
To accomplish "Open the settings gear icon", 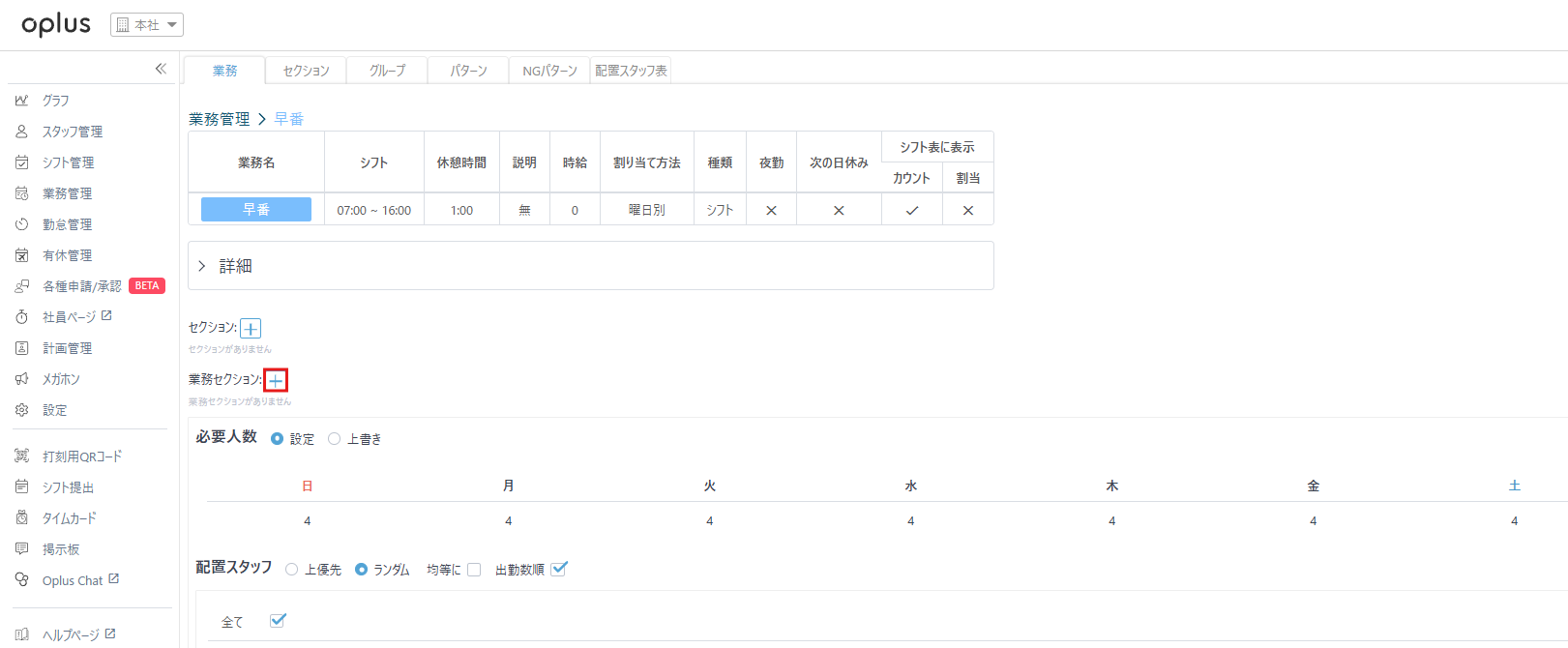I will point(21,410).
